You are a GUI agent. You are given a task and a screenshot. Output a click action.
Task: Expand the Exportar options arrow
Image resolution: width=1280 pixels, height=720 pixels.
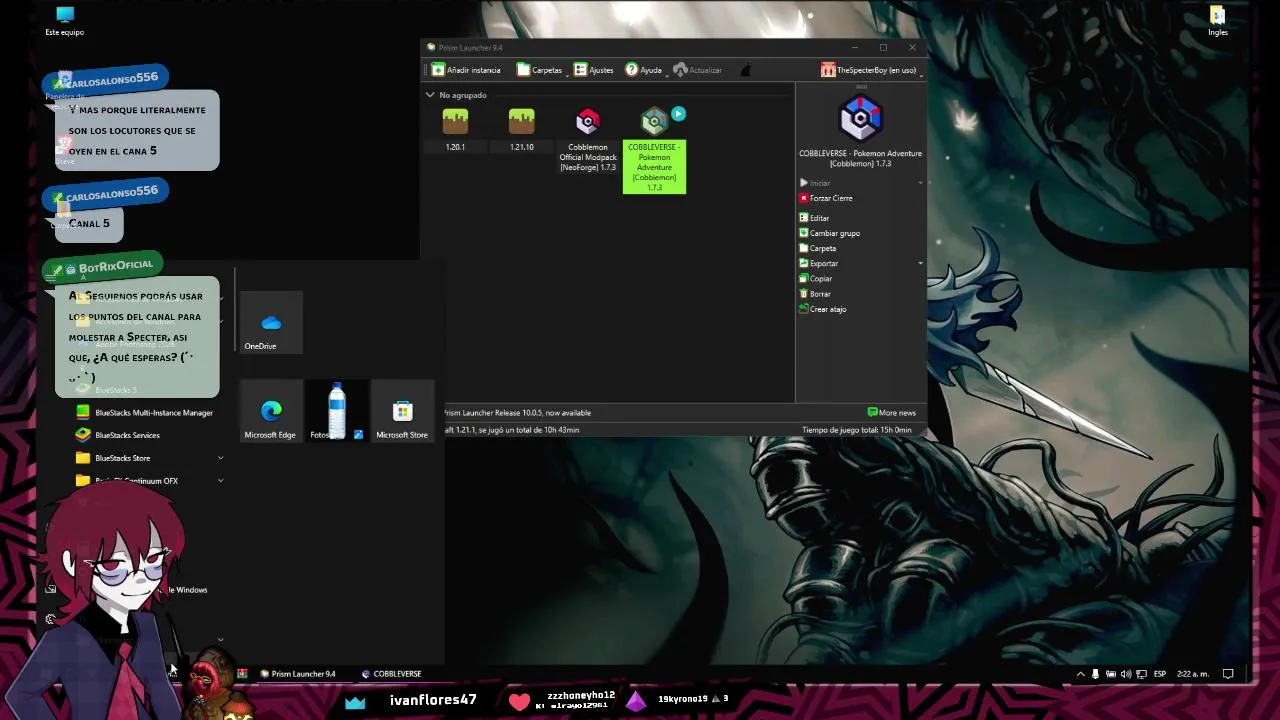pyautogui.click(x=920, y=263)
